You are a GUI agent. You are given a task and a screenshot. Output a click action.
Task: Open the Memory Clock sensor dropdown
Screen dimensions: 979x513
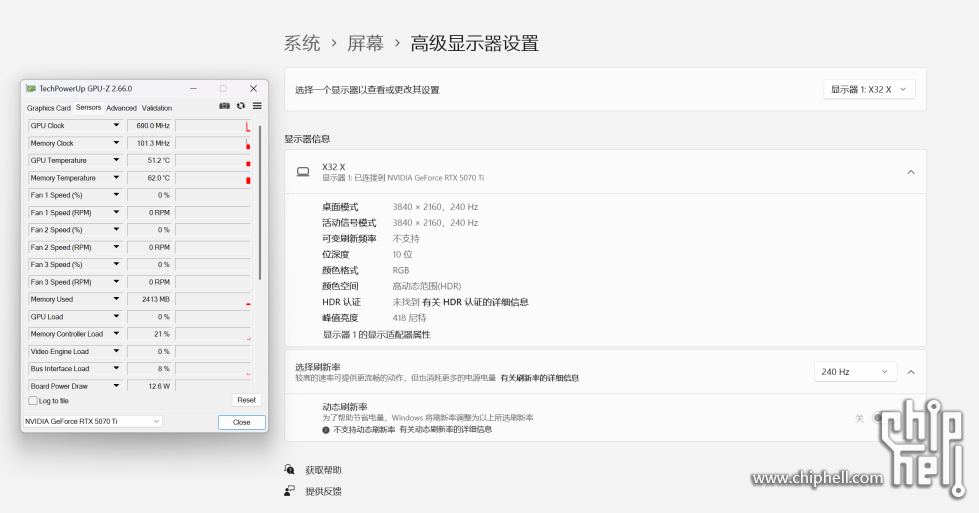pos(116,143)
